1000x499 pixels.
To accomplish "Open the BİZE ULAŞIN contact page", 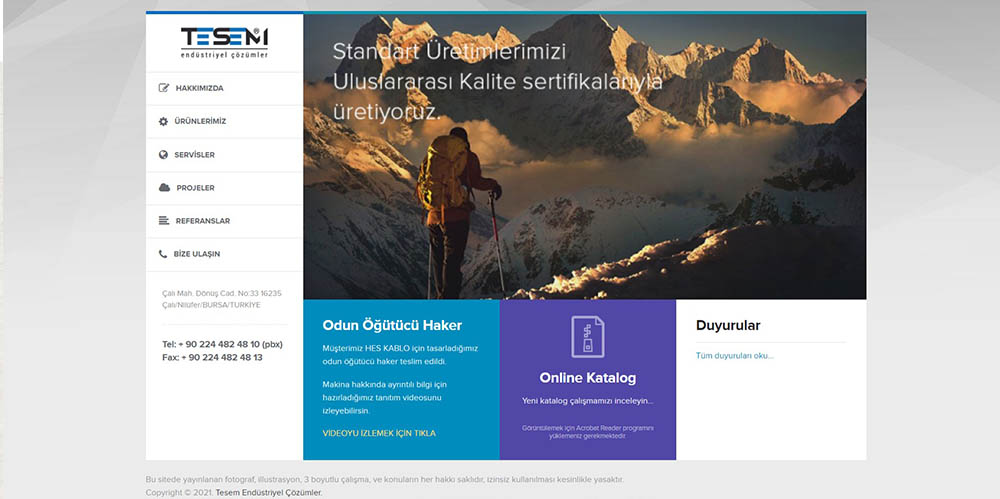I will (x=197, y=254).
